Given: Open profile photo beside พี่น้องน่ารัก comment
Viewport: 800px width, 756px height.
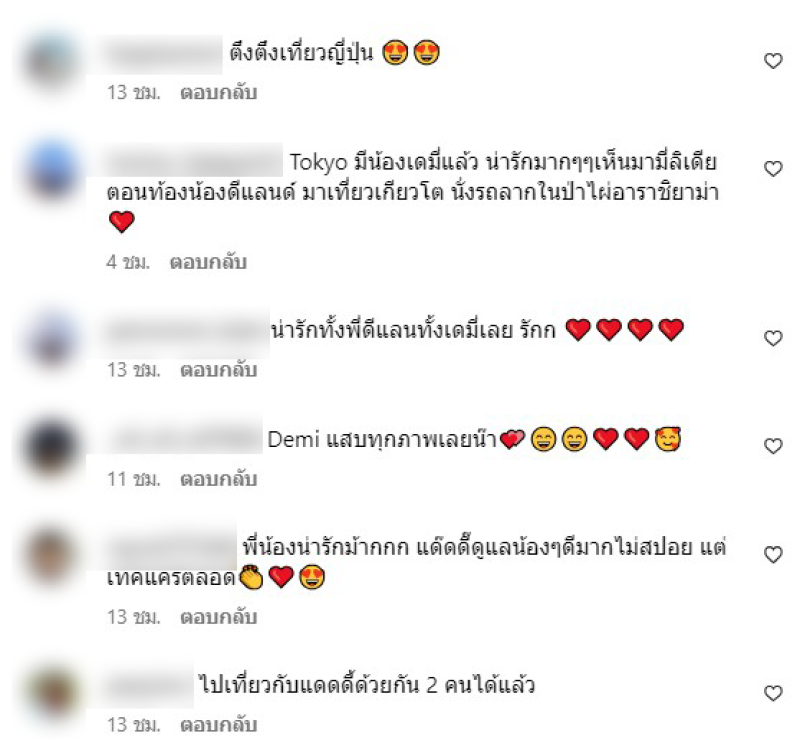Looking at the screenshot, I should click(x=51, y=555).
